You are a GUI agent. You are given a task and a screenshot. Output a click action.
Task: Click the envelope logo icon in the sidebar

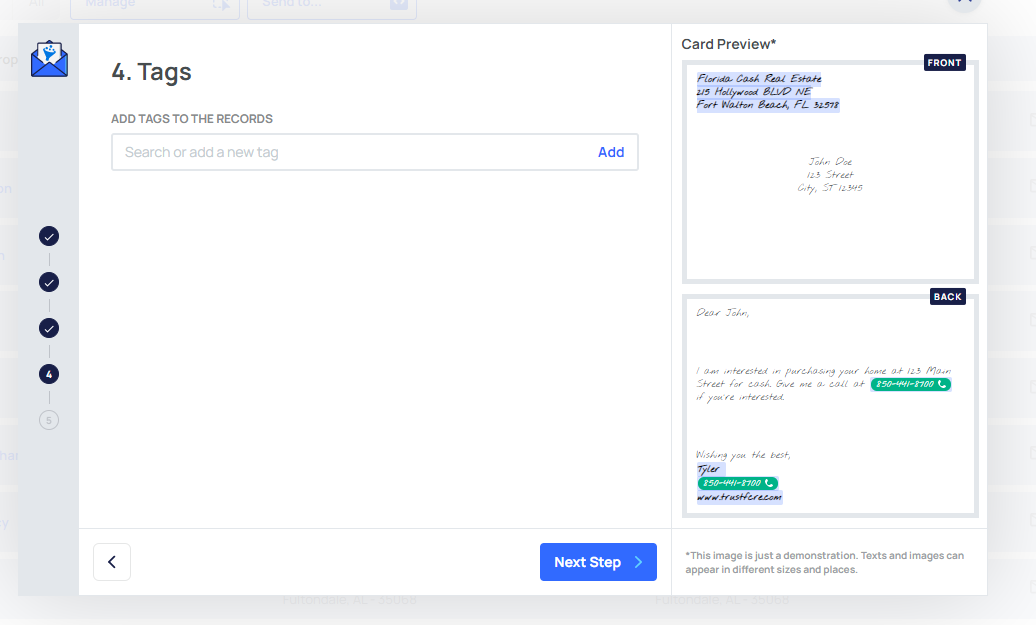point(49,59)
